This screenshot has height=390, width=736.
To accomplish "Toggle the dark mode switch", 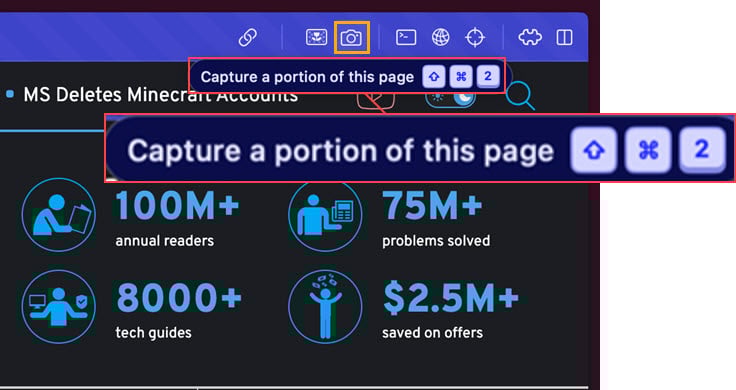I will 451,98.
